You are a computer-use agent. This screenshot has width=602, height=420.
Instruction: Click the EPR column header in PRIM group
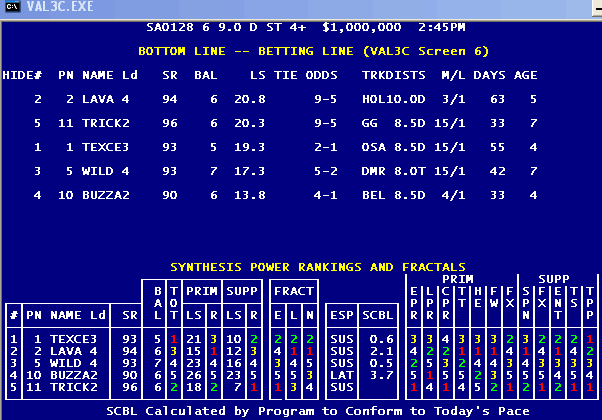[413, 303]
